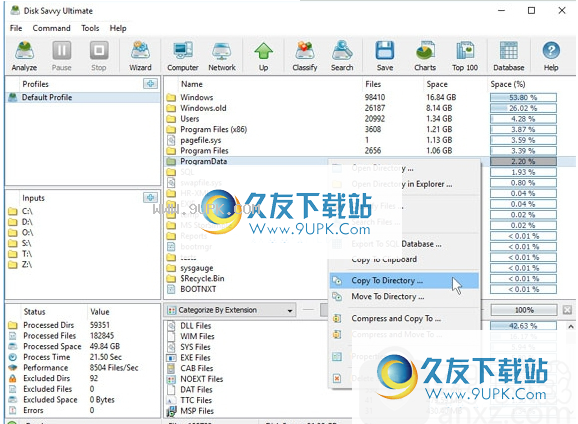This screenshot has height=424, width=578.
Task: Add a new profile with plus icon
Action: pyautogui.click(x=150, y=84)
